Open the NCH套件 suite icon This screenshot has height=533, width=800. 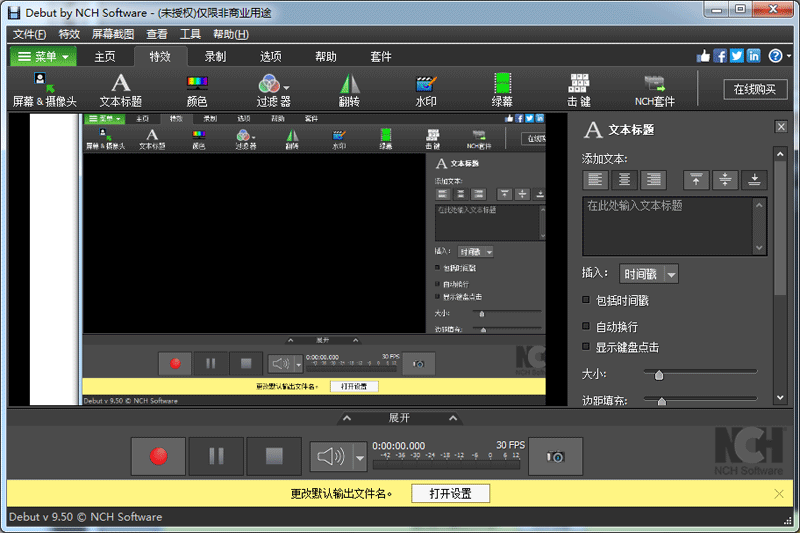point(655,90)
